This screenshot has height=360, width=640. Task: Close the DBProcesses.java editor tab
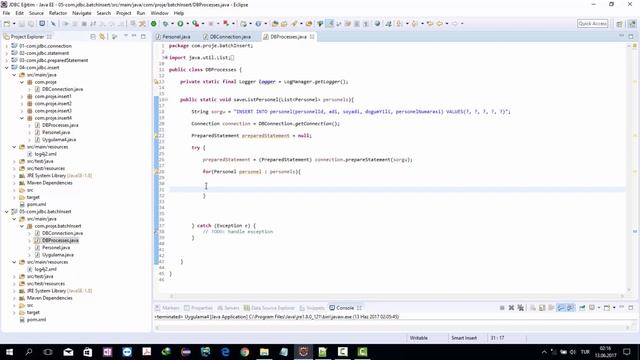[x=312, y=37]
